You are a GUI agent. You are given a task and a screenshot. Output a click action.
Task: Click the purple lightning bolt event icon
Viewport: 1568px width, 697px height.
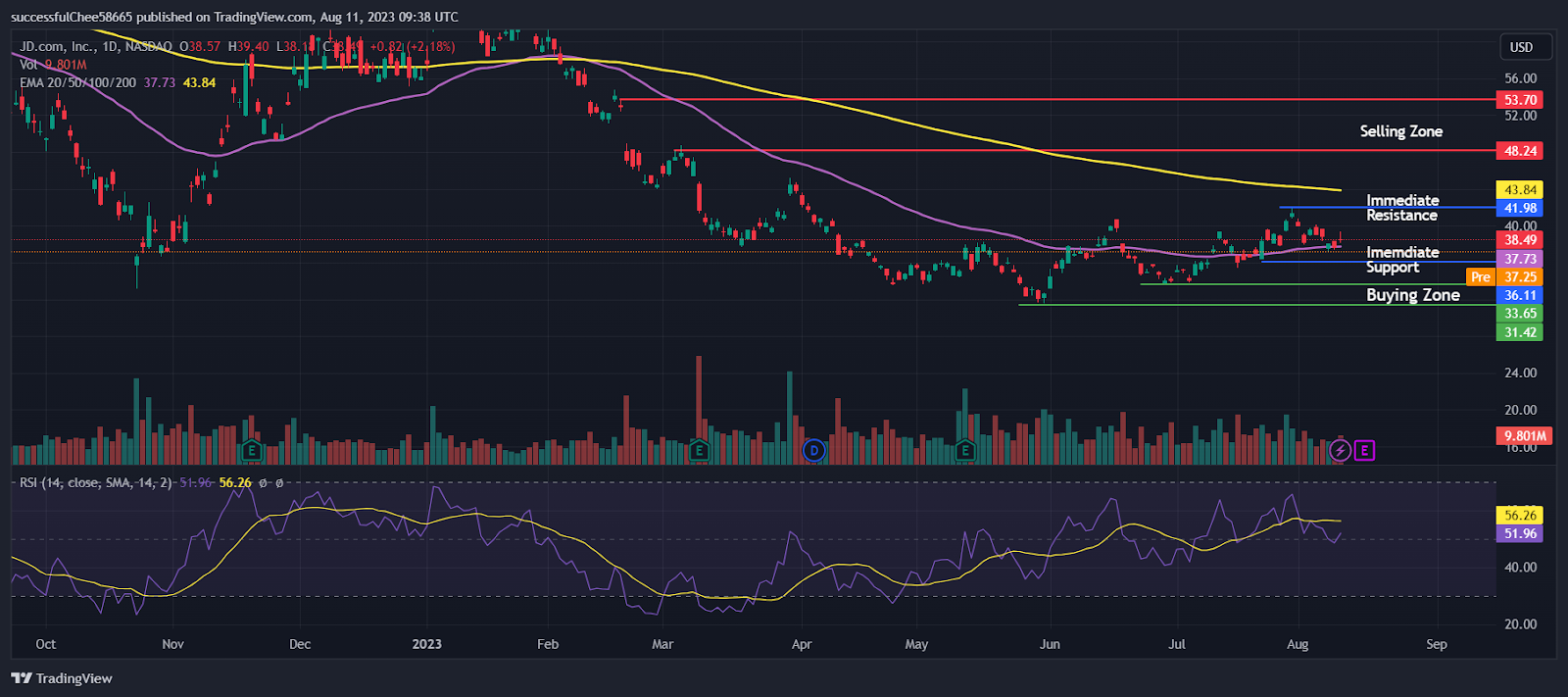[1340, 451]
